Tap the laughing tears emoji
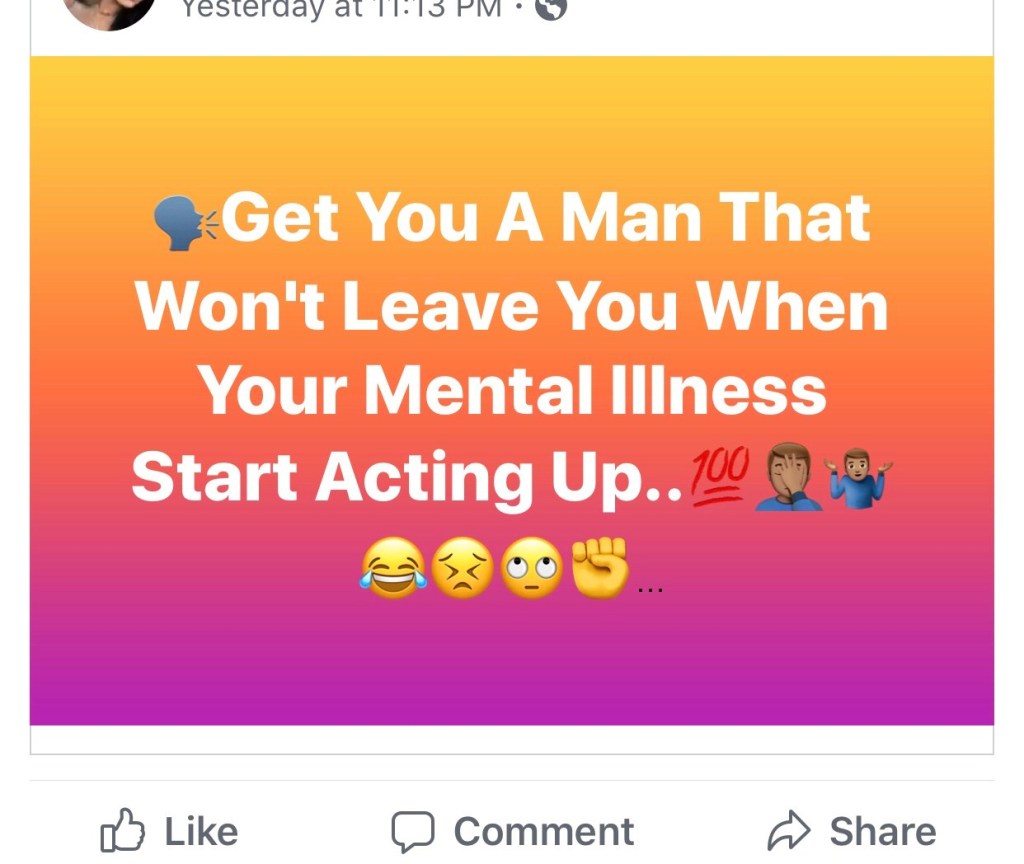Image resolution: width=1024 pixels, height=864 pixels. click(393, 568)
